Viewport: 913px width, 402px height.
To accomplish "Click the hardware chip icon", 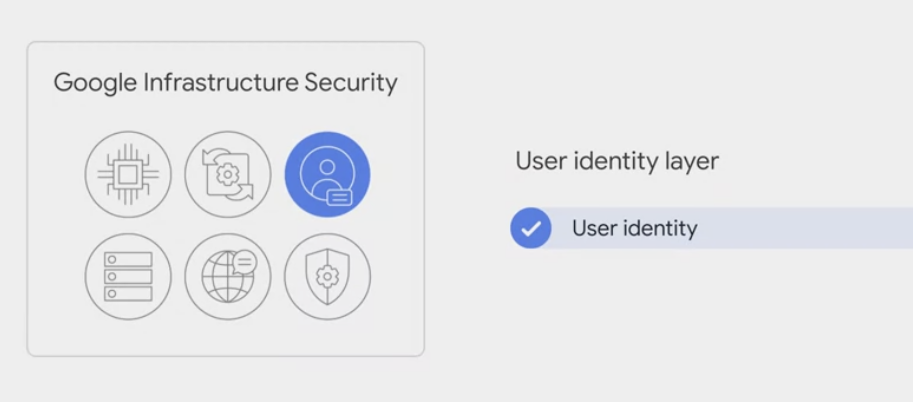I will [128, 175].
